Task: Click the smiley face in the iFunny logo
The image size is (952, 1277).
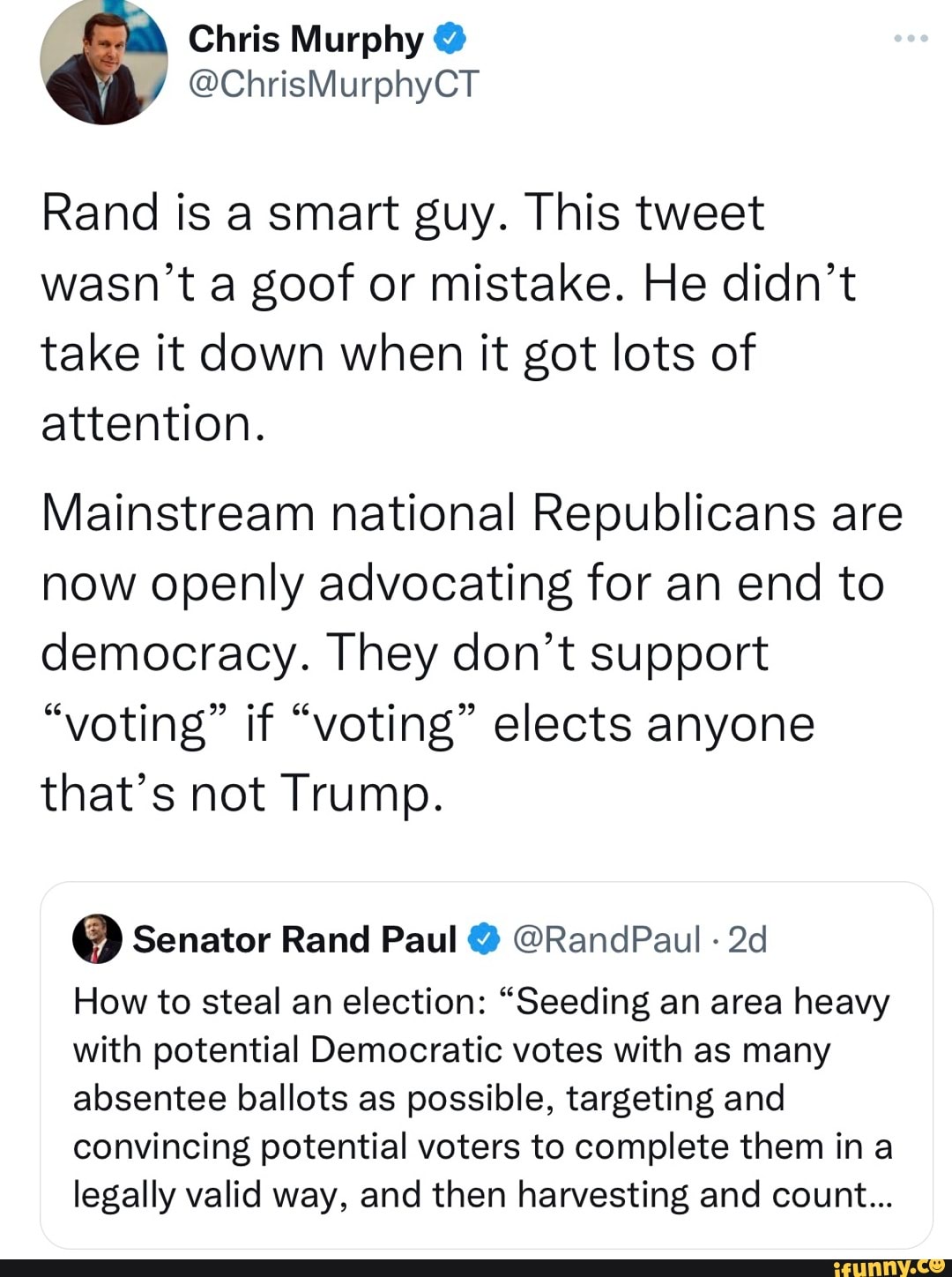Action: [x=937, y=1264]
